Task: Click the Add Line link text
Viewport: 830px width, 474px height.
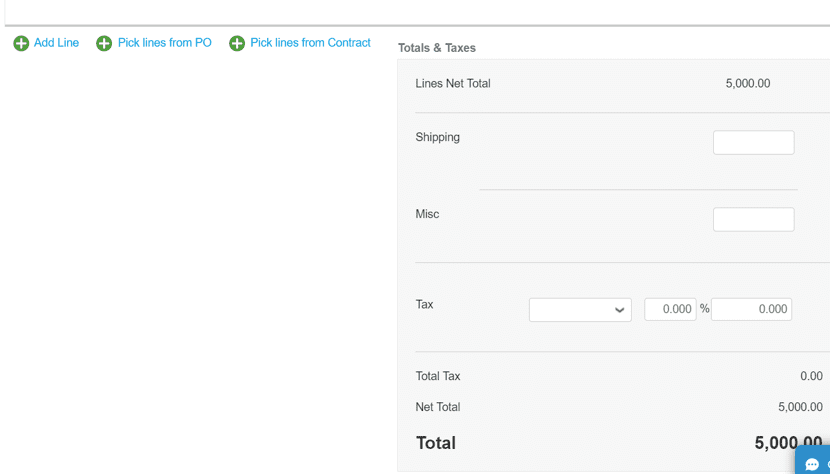Action: (x=56, y=43)
